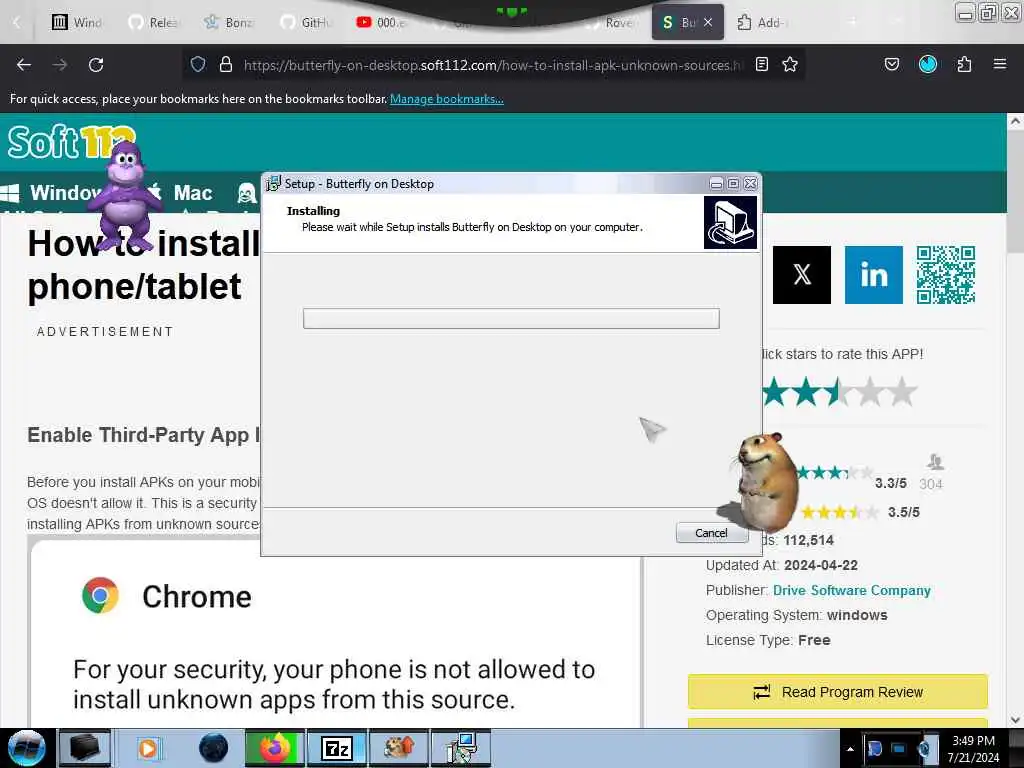Viewport: 1024px width, 768px height.
Task: Open the Firefox taskbar icon
Action: tap(274, 748)
